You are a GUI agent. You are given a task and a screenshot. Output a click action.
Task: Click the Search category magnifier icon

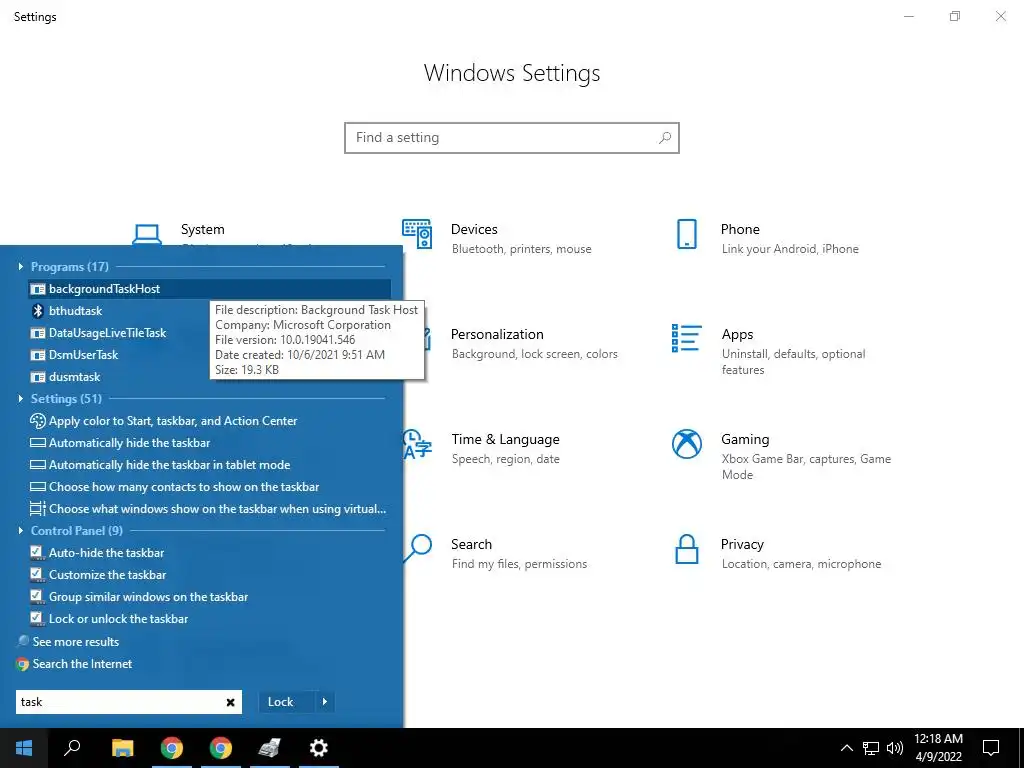[x=418, y=549]
